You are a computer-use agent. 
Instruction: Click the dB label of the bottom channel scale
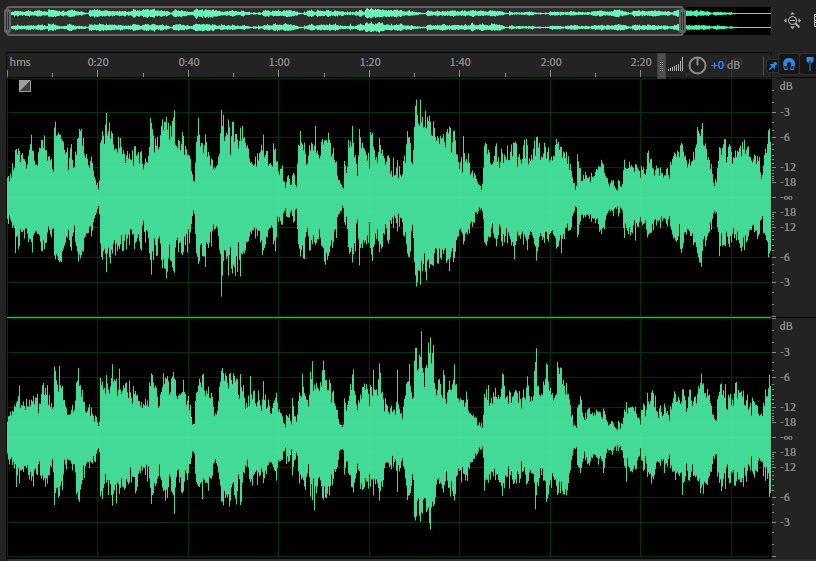[x=786, y=326]
